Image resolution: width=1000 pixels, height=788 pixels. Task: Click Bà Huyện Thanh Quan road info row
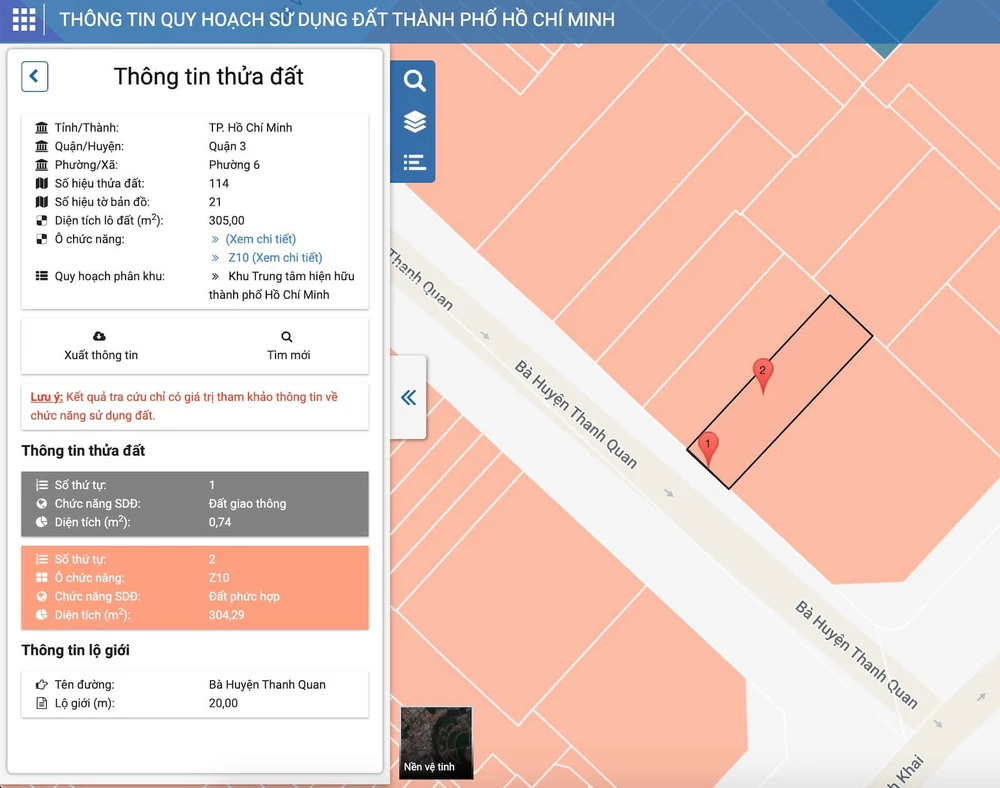195,685
